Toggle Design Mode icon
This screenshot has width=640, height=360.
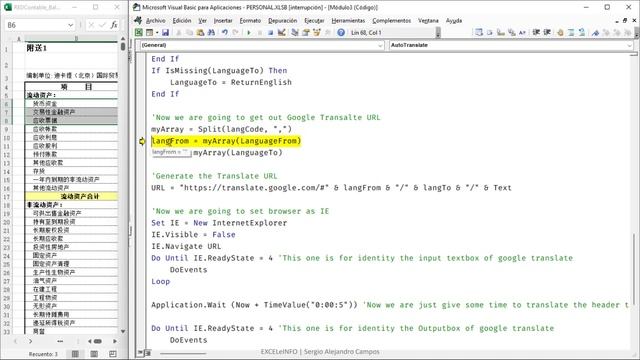pyautogui.click(x=282, y=32)
